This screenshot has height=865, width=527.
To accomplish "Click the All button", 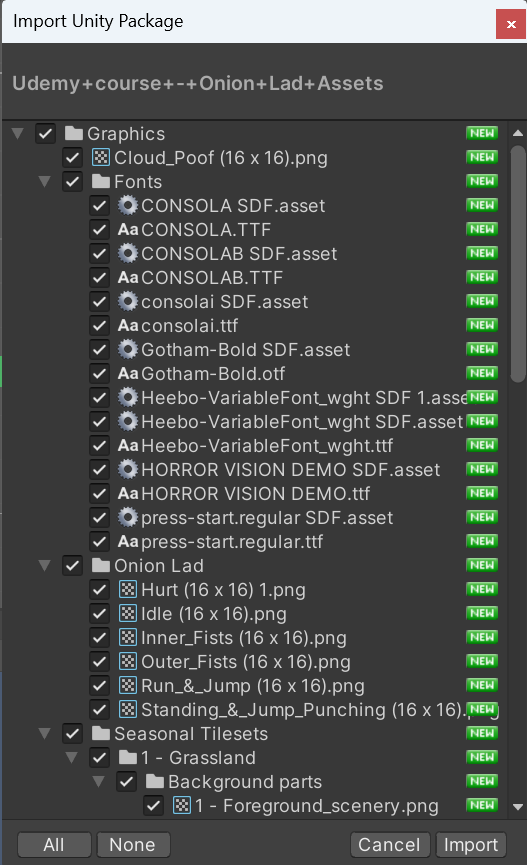I will tap(54, 845).
